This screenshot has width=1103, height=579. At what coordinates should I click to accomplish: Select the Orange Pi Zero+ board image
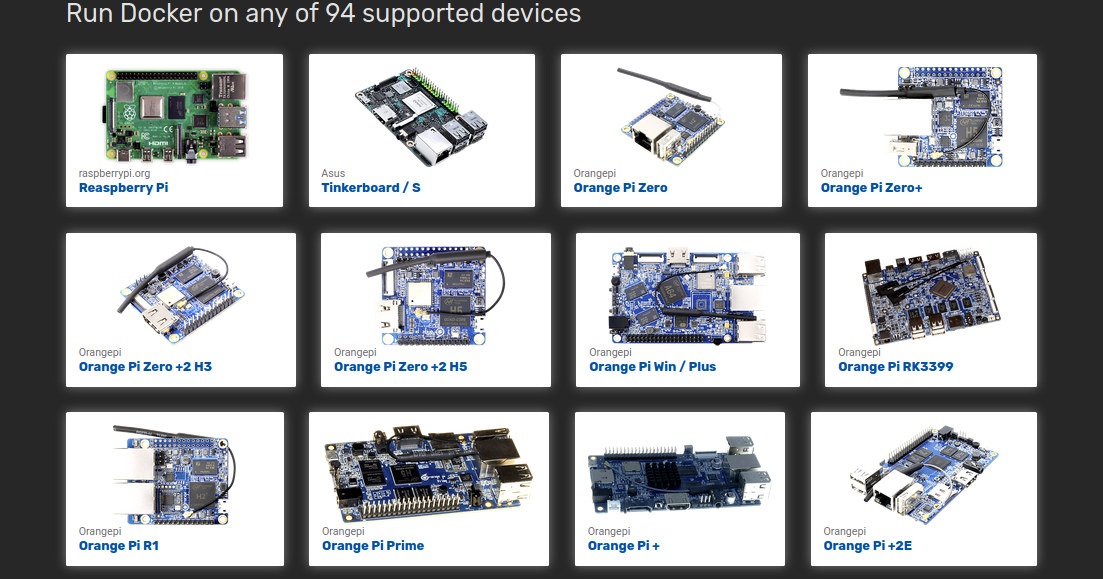922,116
